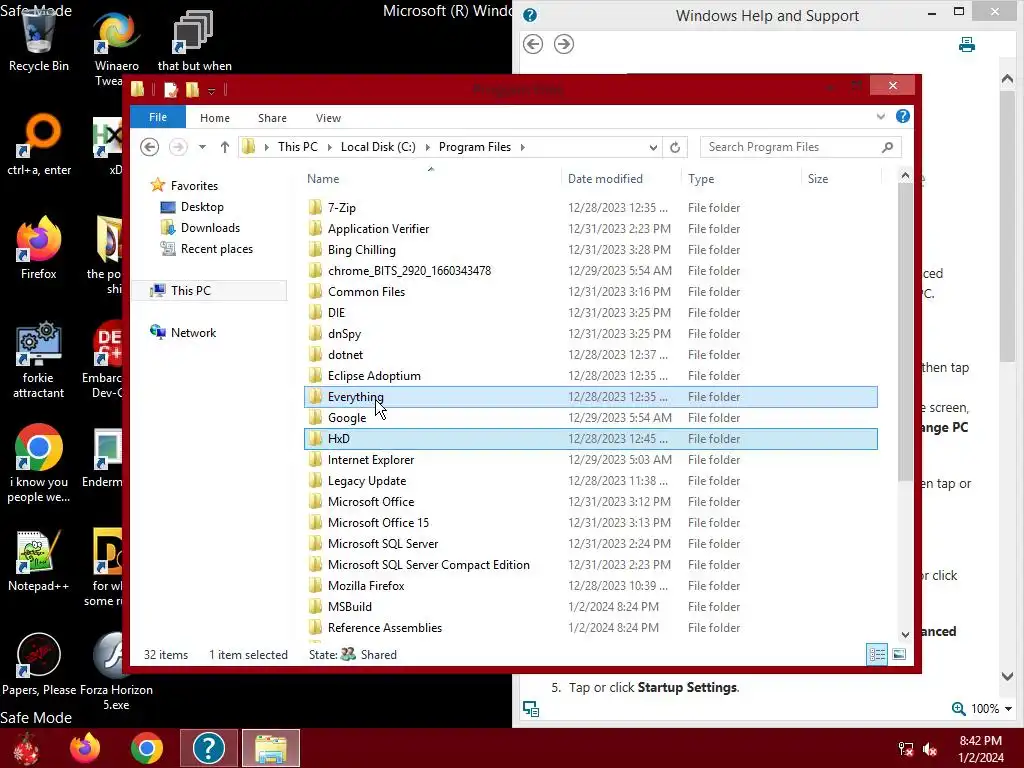Open the Share ribbon tab

[x=272, y=118]
